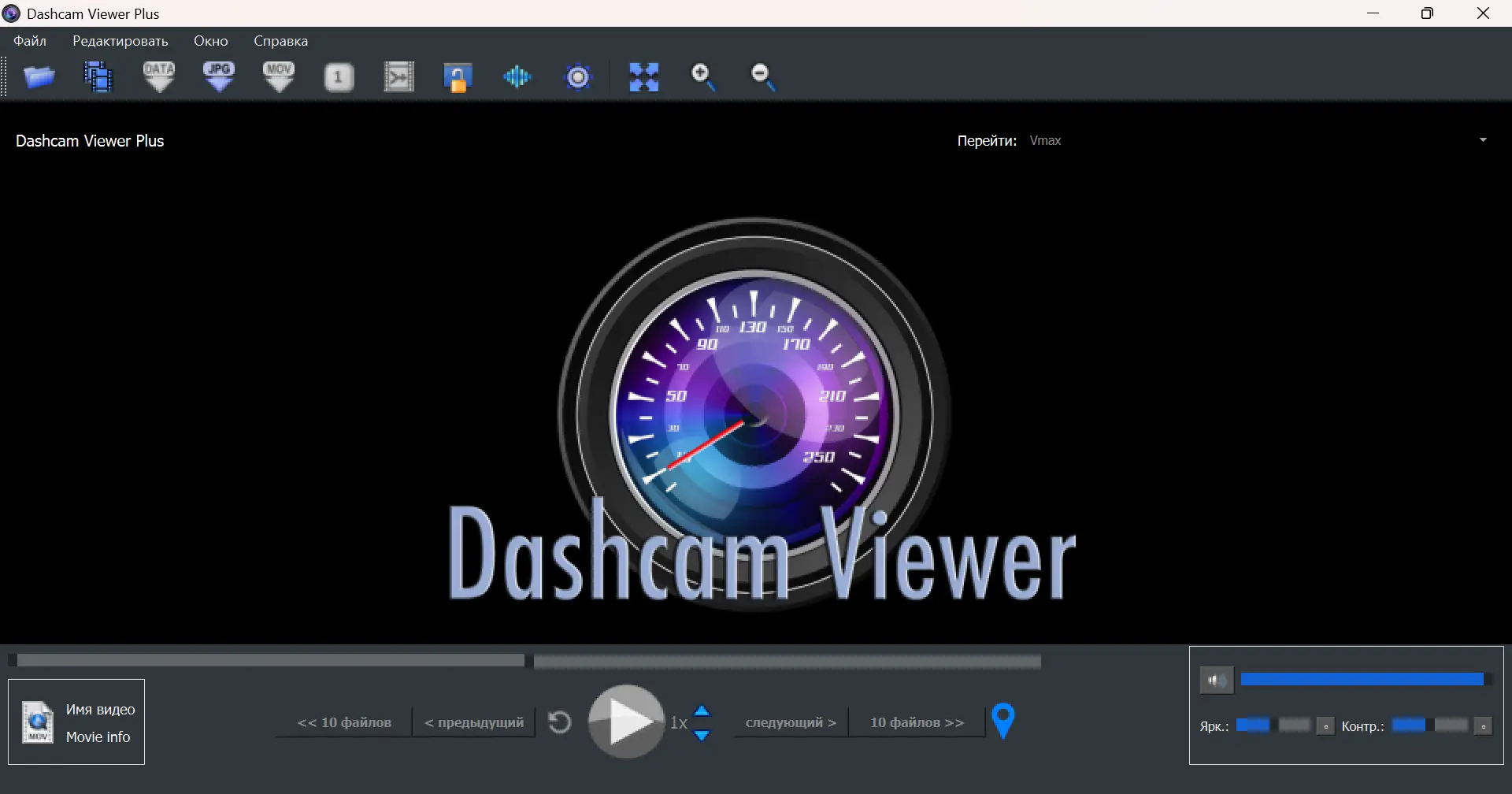The image size is (1512, 794).
Task: Click the map pin location icon
Action: tap(1003, 720)
